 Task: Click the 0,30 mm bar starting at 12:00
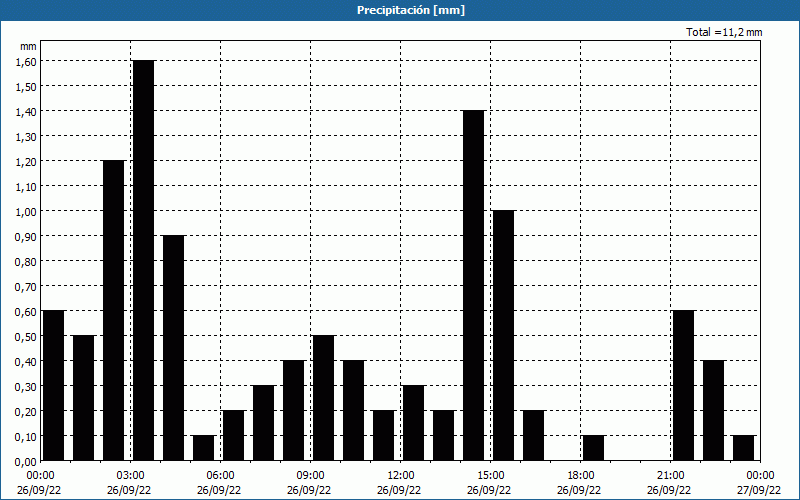(x=413, y=423)
